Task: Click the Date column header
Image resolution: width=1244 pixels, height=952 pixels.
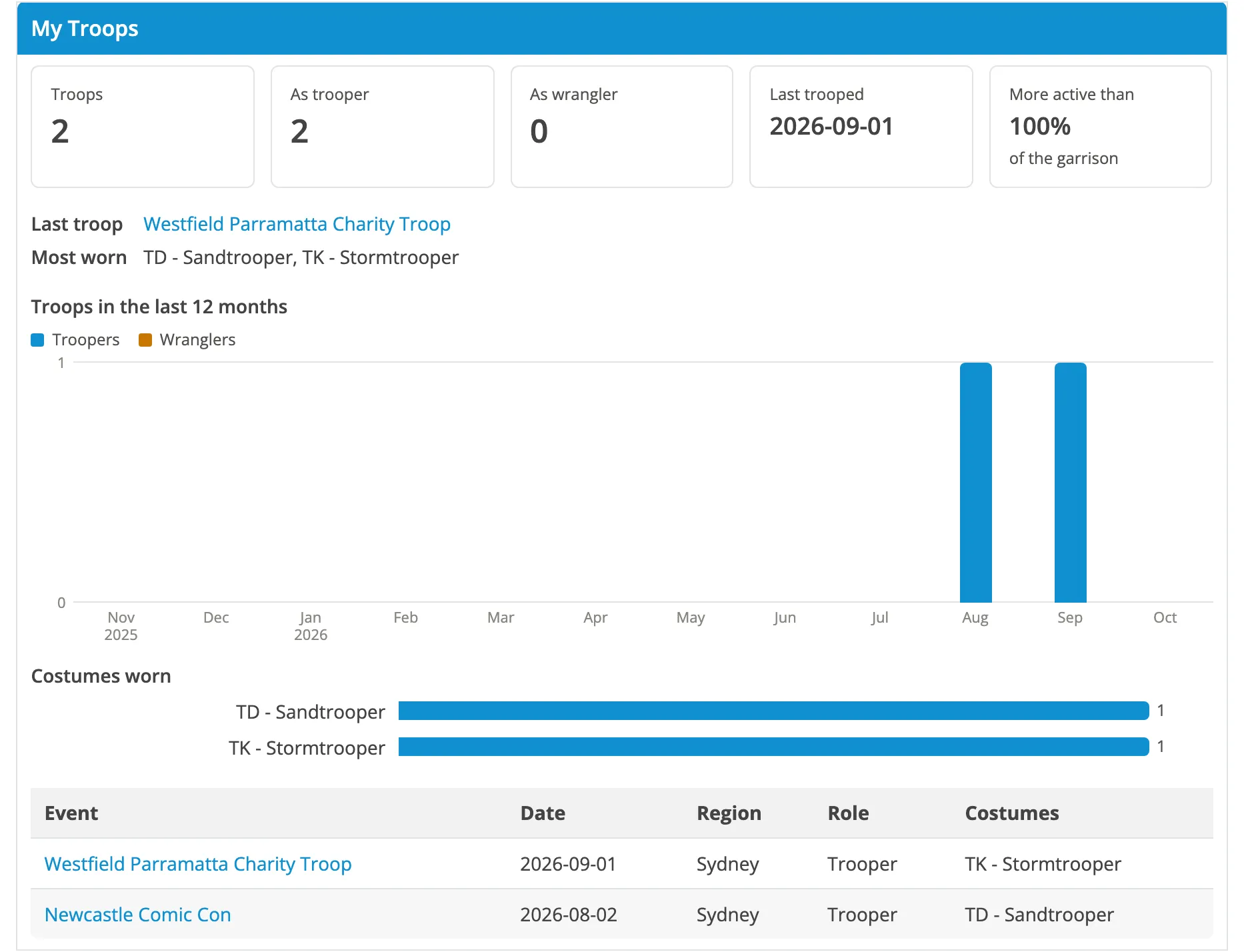Action: pyautogui.click(x=543, y=813)
